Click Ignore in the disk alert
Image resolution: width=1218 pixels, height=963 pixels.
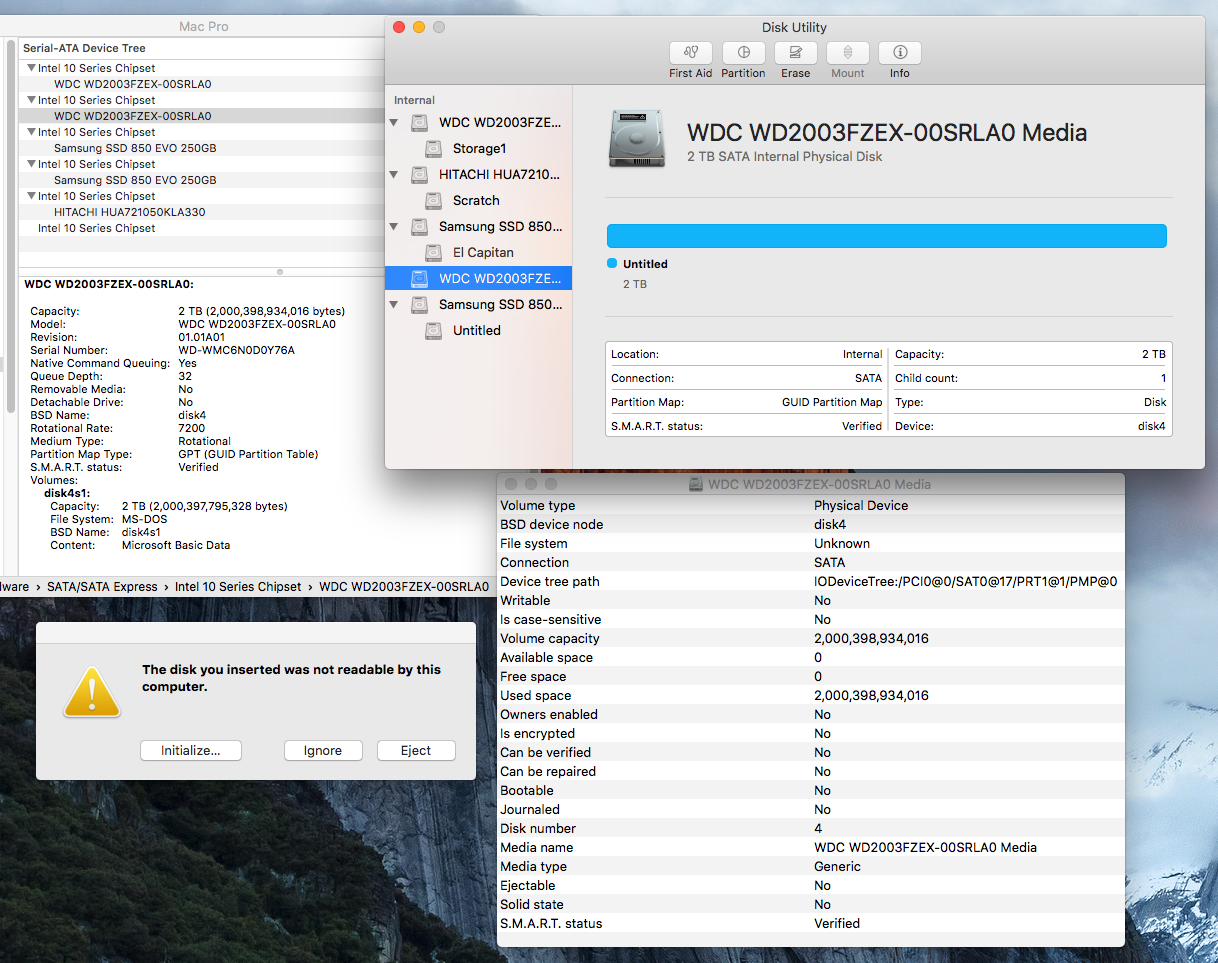point(322,750)
